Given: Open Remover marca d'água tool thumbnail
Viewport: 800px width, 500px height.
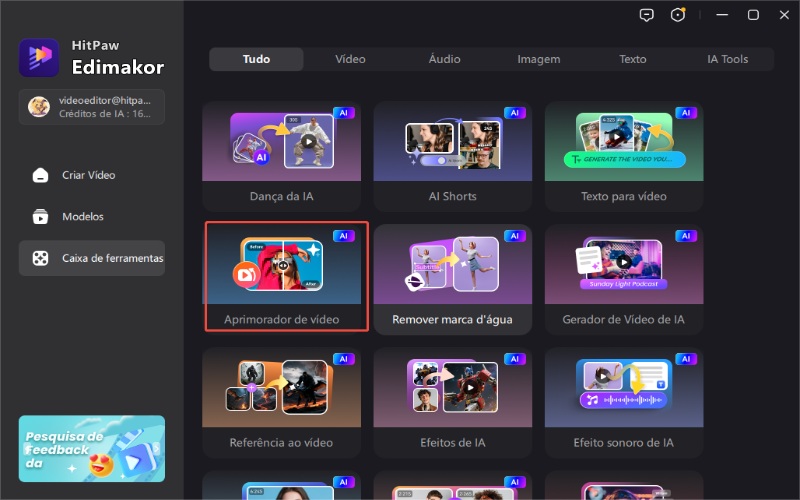Looking at the screenshot, I should coord(453,265).
